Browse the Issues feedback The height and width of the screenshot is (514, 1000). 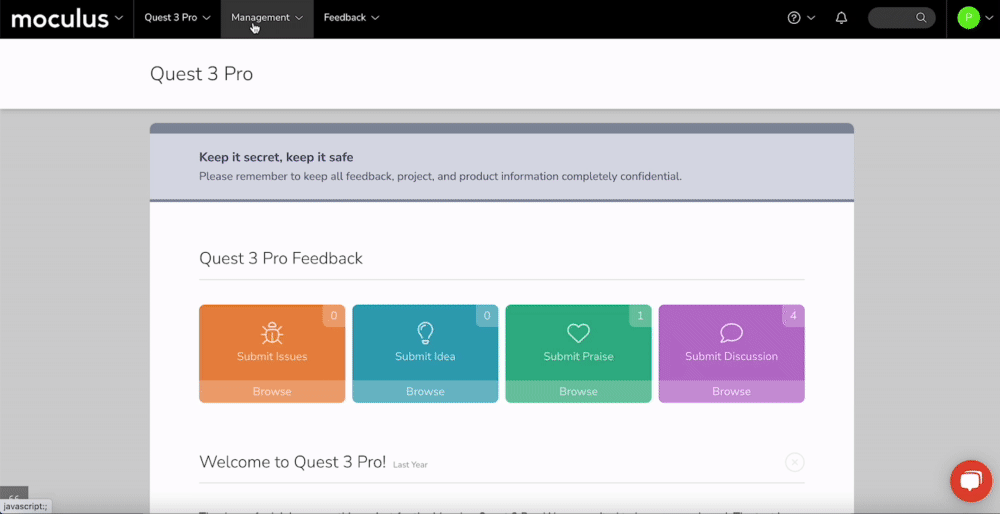[272, 392]
